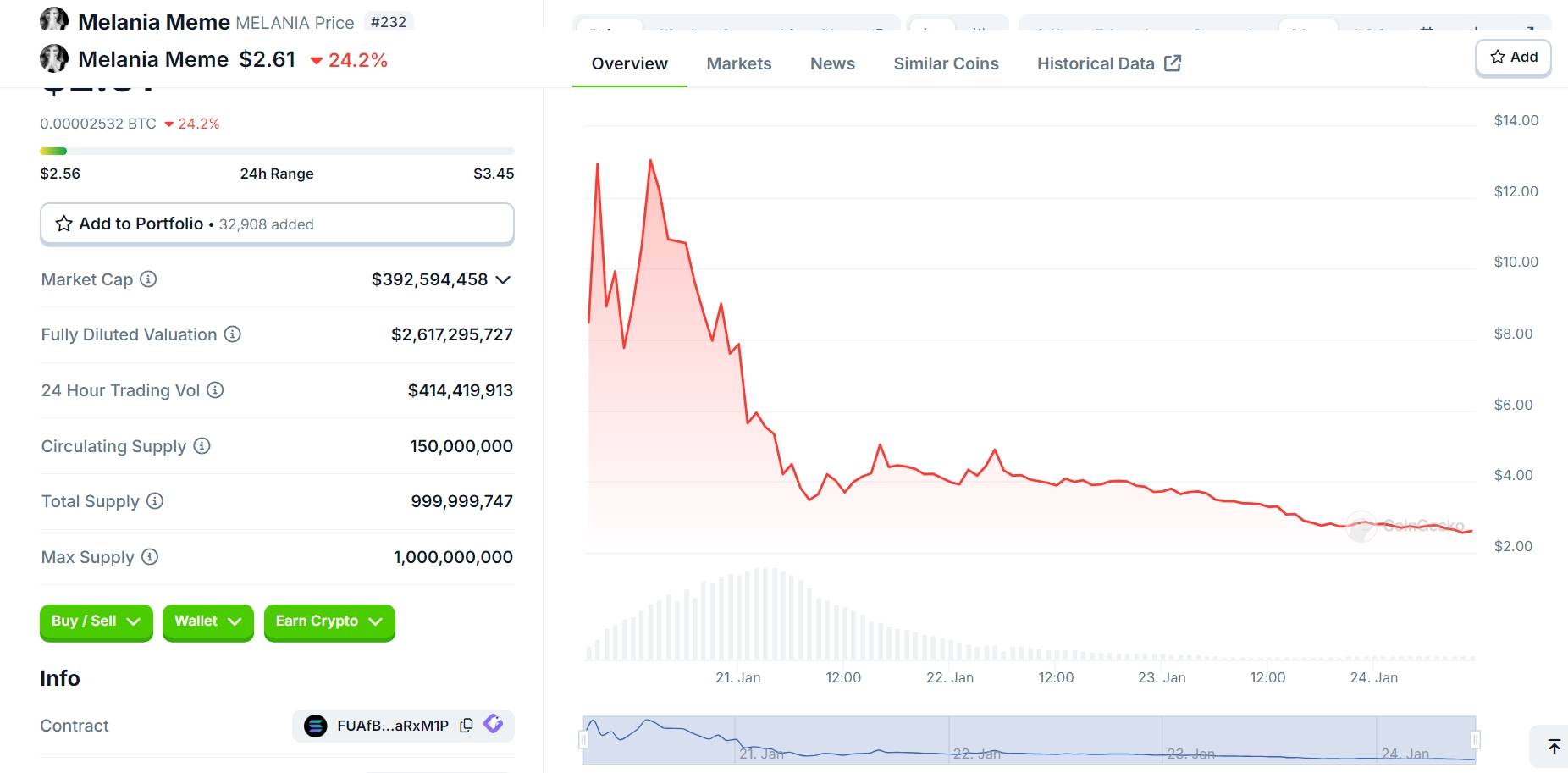Click the Add star button at top right

(1513, 58)
